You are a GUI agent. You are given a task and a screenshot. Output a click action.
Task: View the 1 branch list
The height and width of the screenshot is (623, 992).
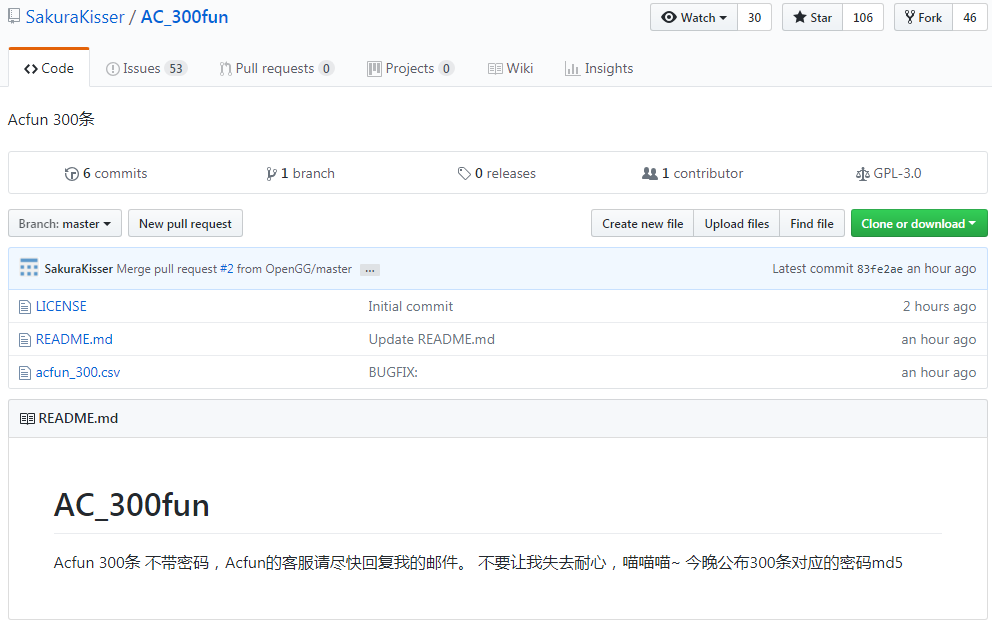[x=300, y=173]
